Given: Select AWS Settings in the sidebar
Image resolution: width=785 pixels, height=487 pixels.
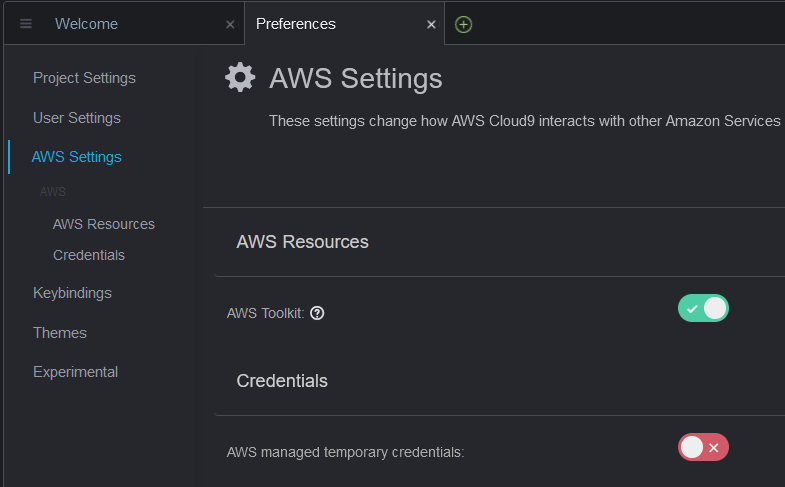Looking at the screenshot, I should [x=77, y=157].
